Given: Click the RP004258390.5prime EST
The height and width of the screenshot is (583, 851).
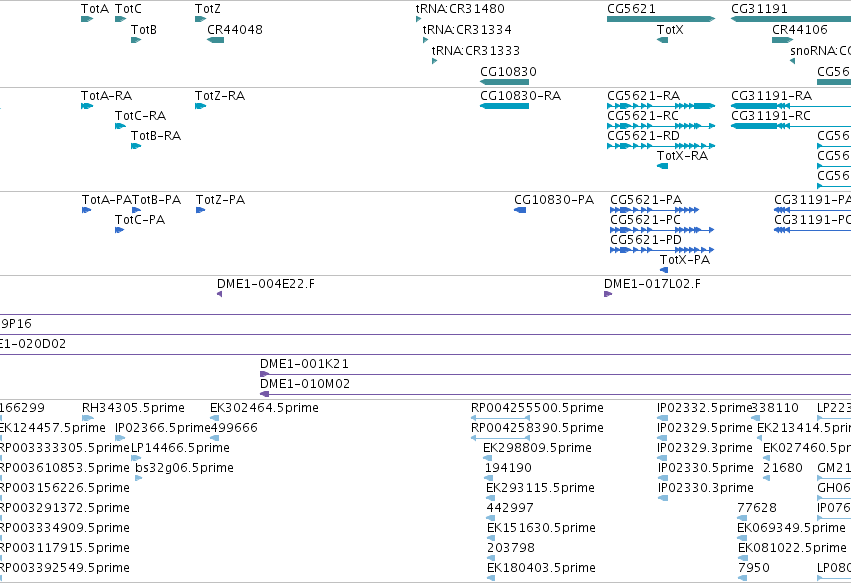Looking at the screenshot, I should tap(500, 438).
